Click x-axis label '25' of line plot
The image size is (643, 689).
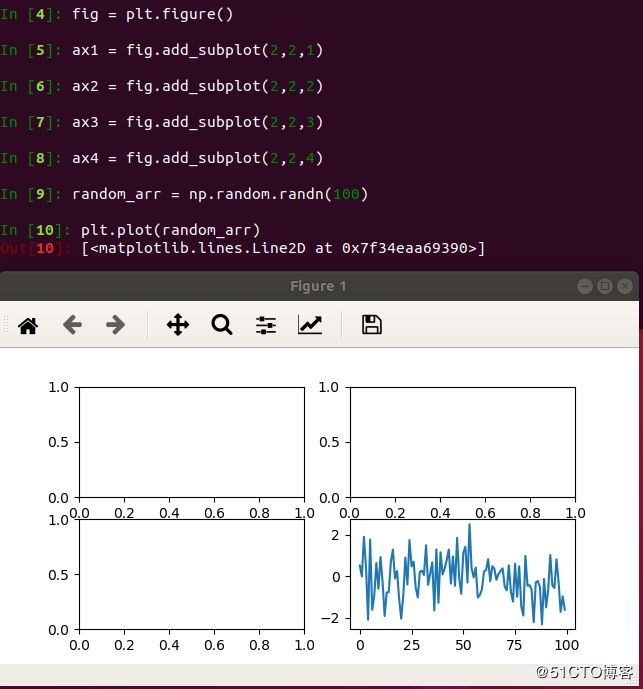[411, 645]
